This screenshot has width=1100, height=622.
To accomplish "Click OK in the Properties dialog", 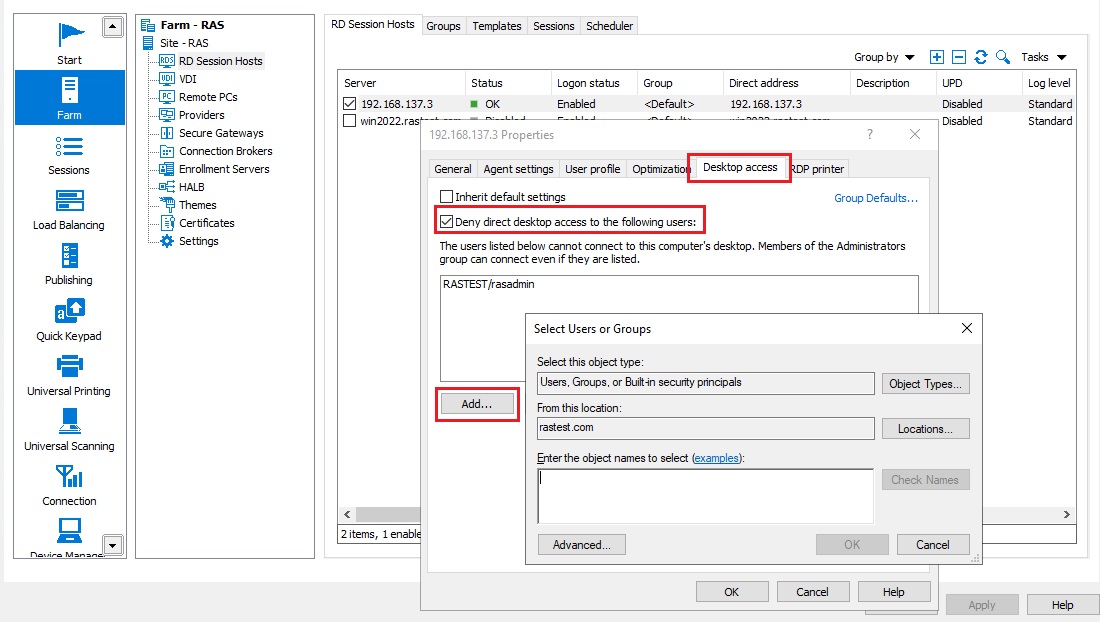I will coord(732,592).
